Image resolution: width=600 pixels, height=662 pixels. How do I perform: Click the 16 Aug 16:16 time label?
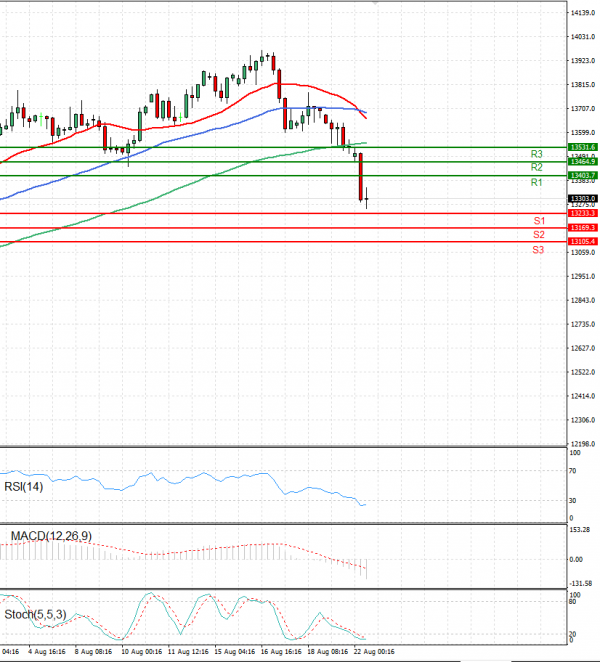click(281, 651)
